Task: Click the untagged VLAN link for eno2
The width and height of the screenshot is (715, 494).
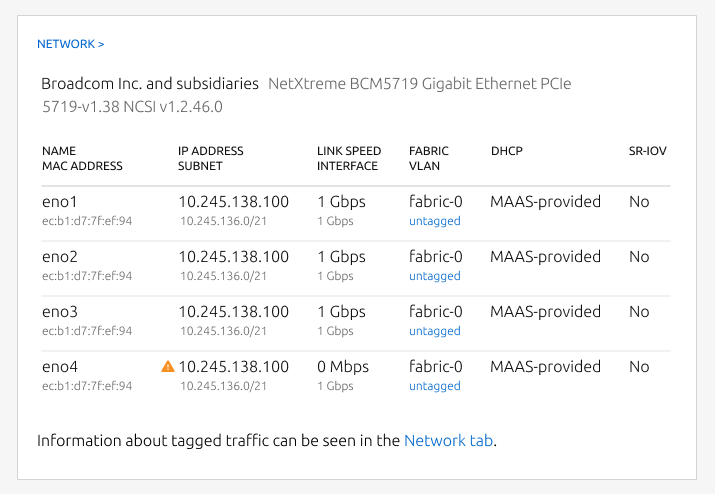Action: 434,276
